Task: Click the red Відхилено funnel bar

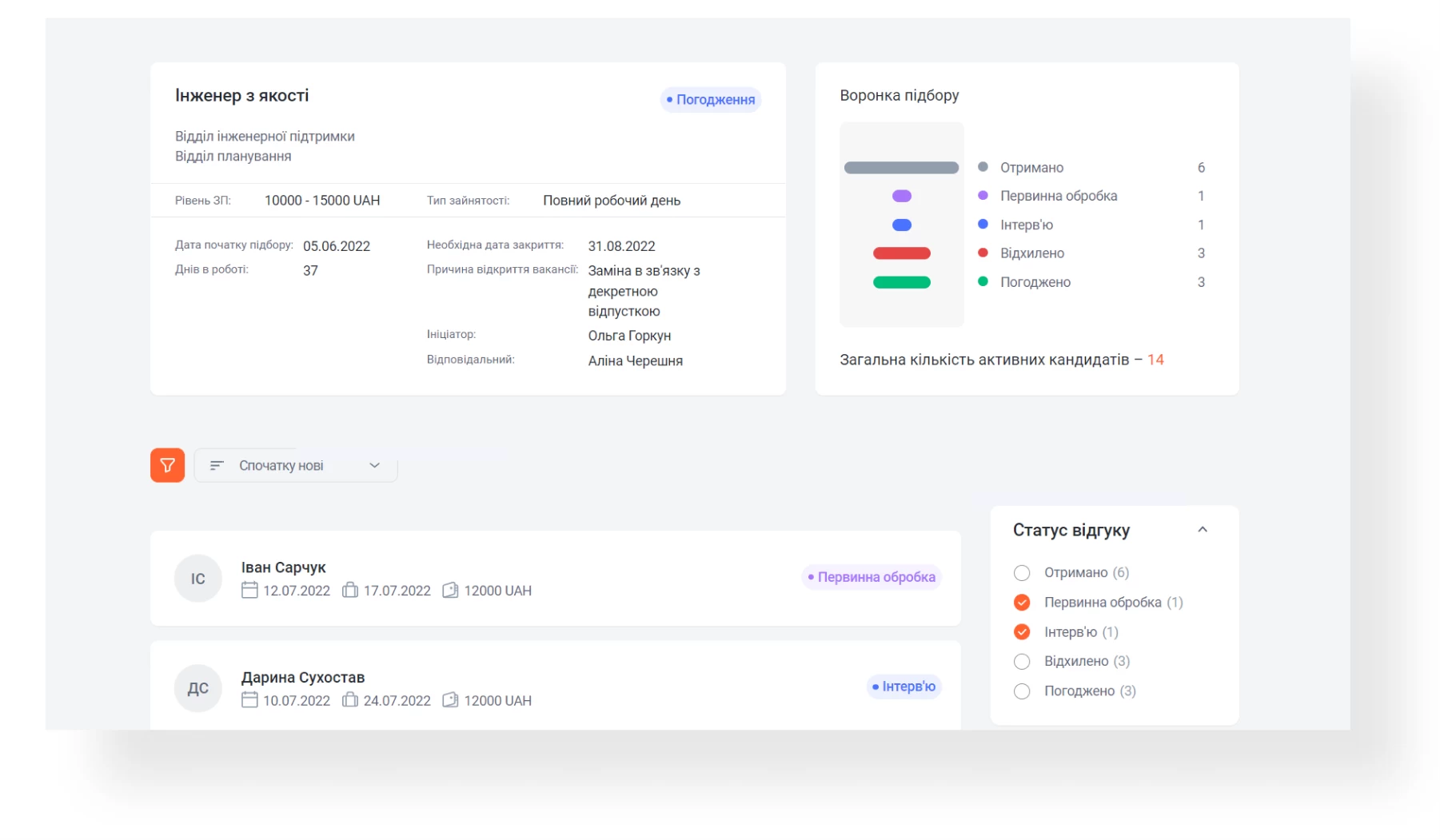Action: tap(901, 253)
